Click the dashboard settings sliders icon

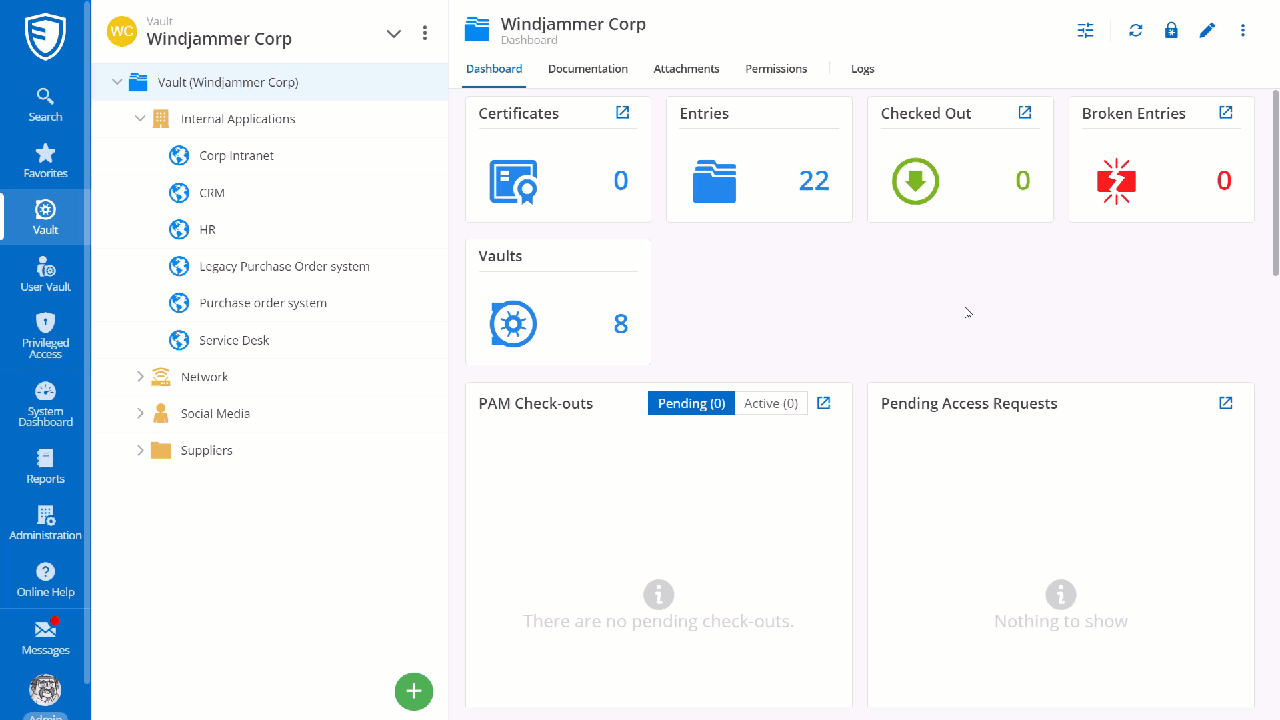point(1085,31)
